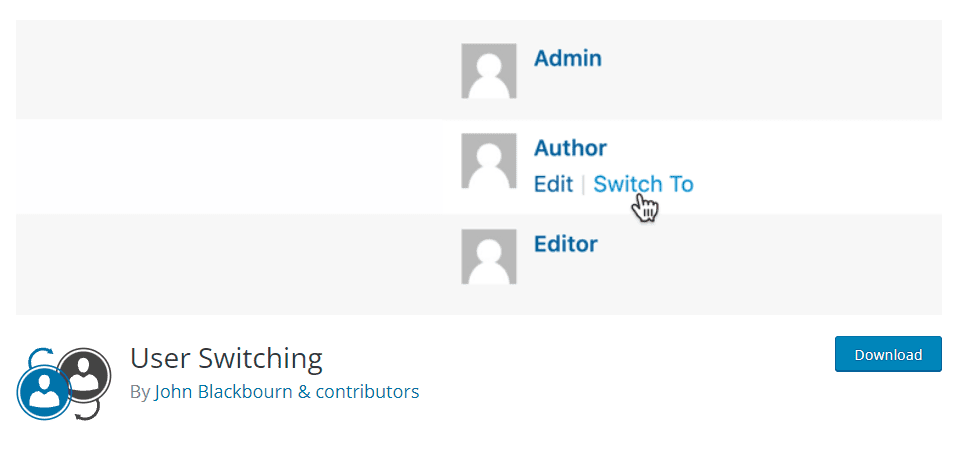Open John Blackbourn & contributors link
The height and width of the screenshot is (450, 960).
(x=286, y=391)
